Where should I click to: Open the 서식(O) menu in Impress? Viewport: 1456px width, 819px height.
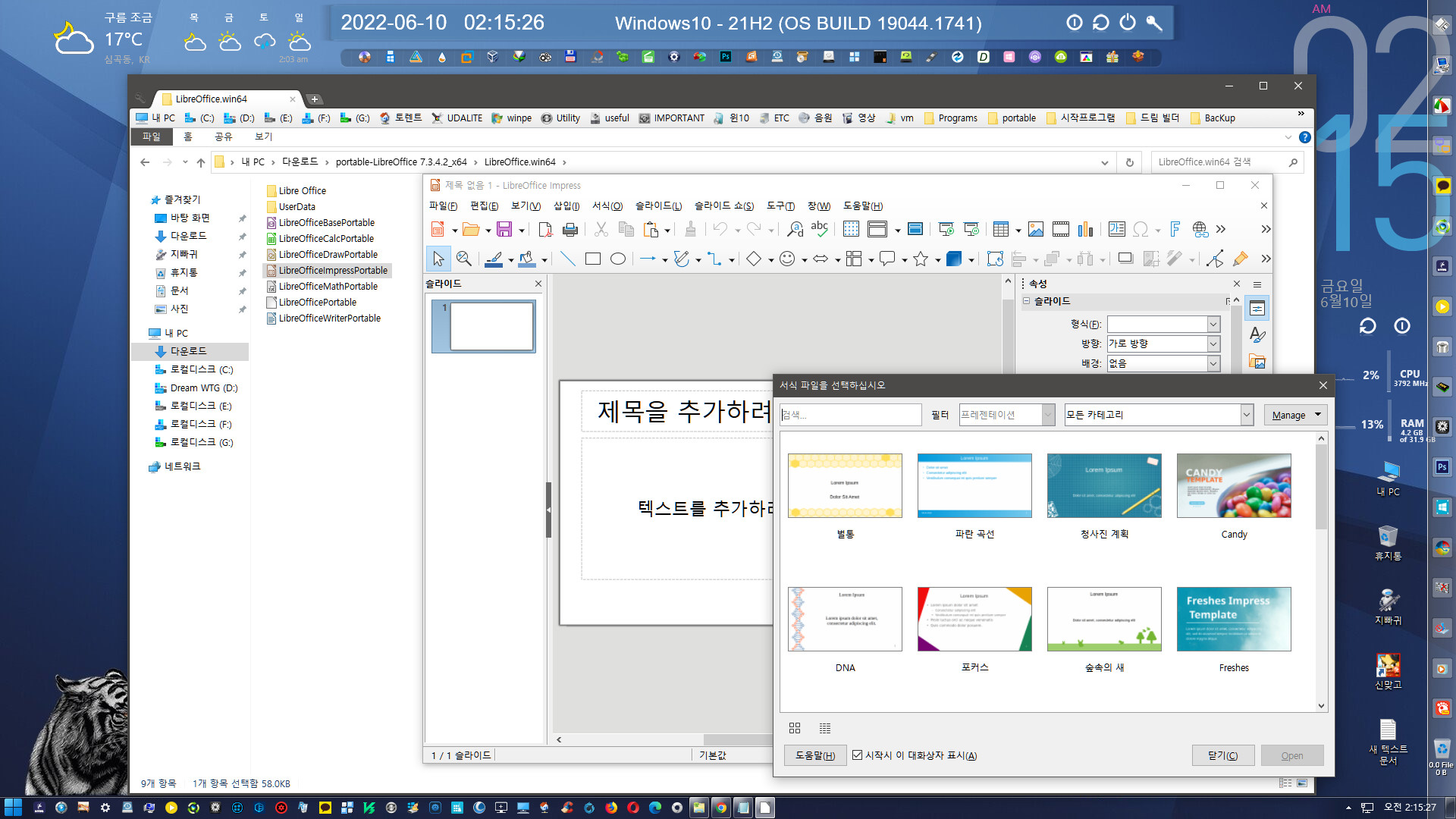[x=607, y=206]
